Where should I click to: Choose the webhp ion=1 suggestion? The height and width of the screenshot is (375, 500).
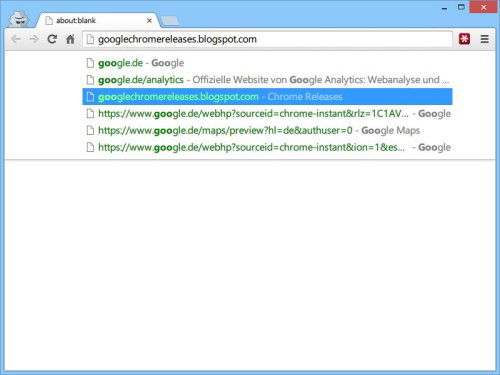[x=267, y=147]
